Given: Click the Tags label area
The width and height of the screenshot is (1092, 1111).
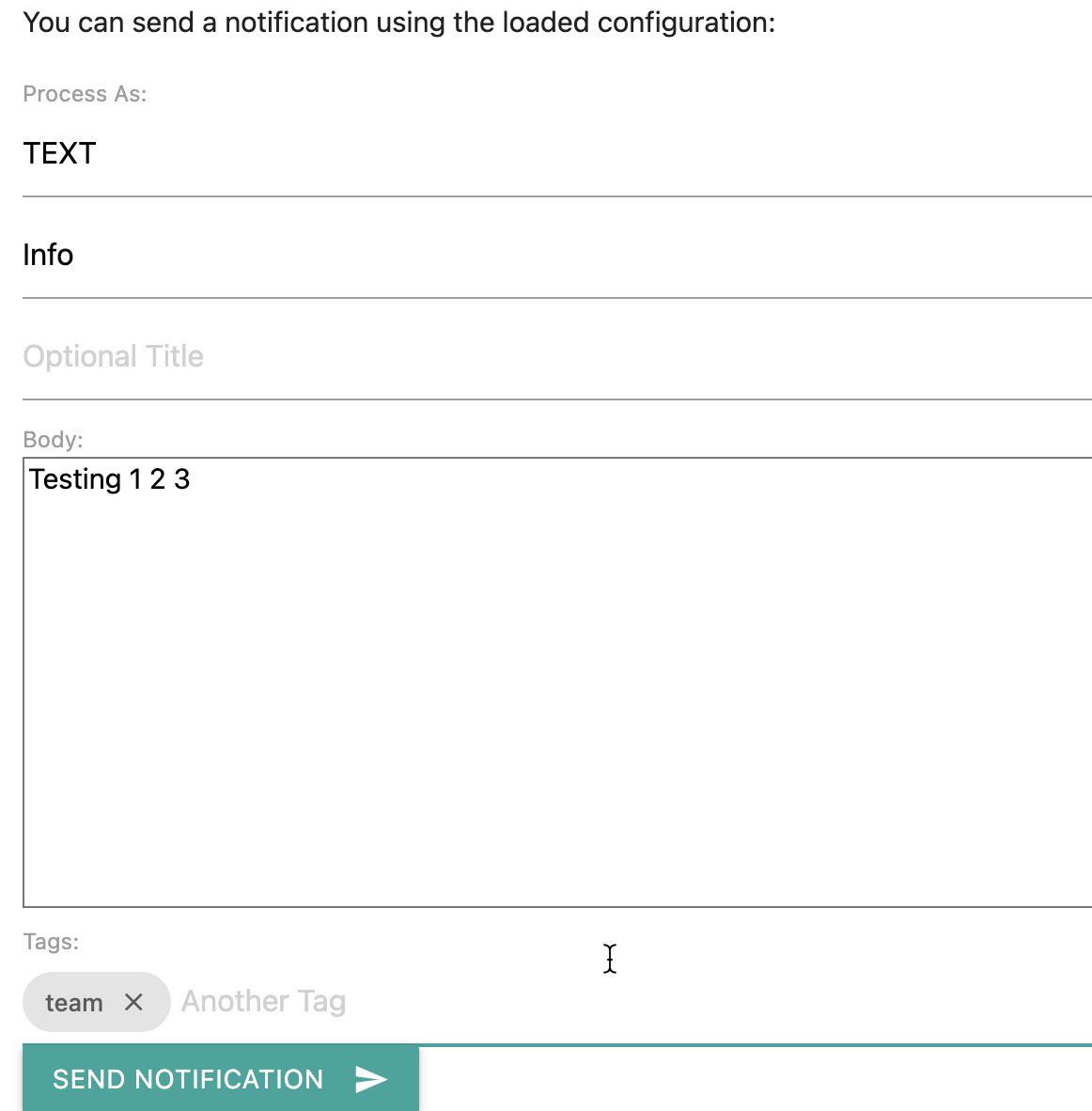Looking at the screenshot, I should tap(51, 942).
